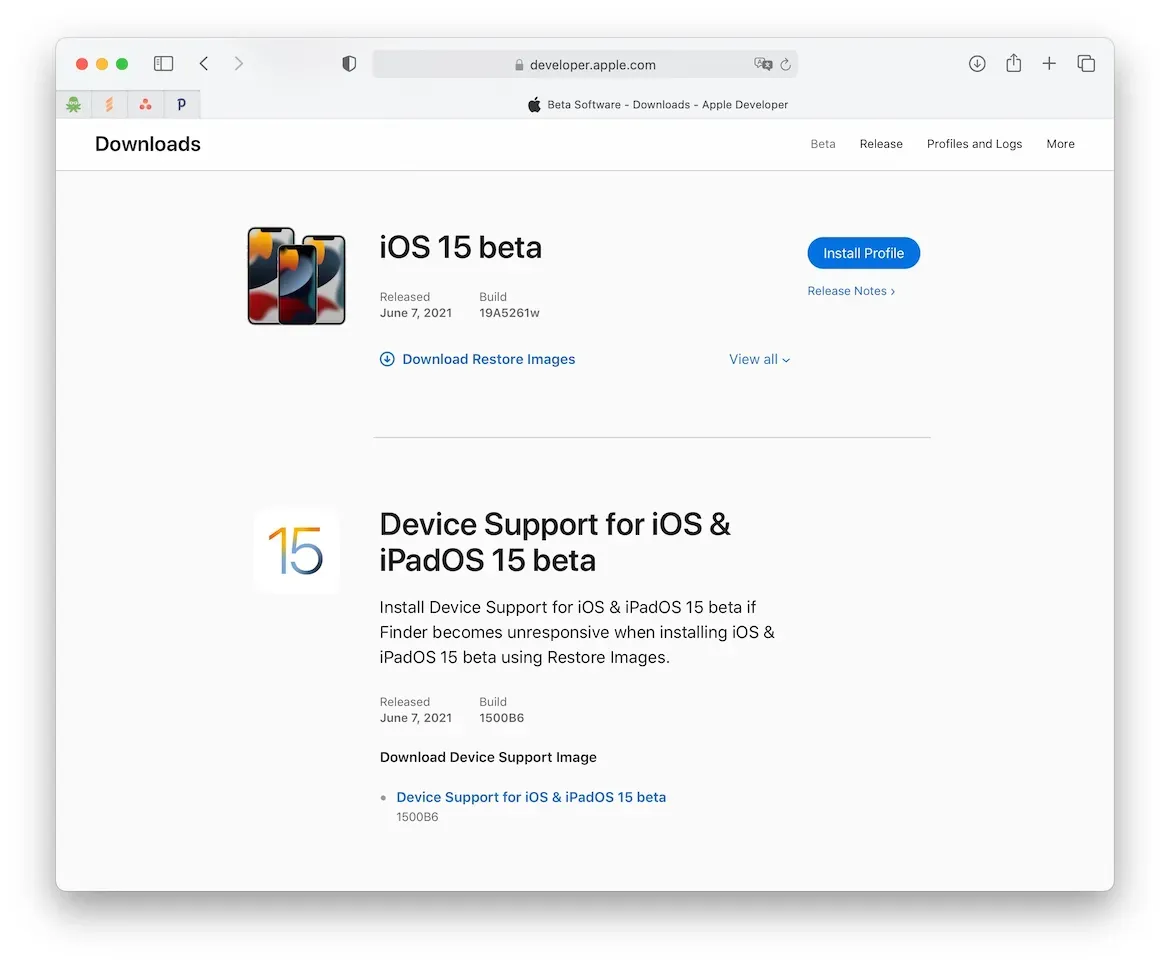Switch to the Release section
Image resolution: width=1170 pixels, height=965 pixels.
pos(881,143)
